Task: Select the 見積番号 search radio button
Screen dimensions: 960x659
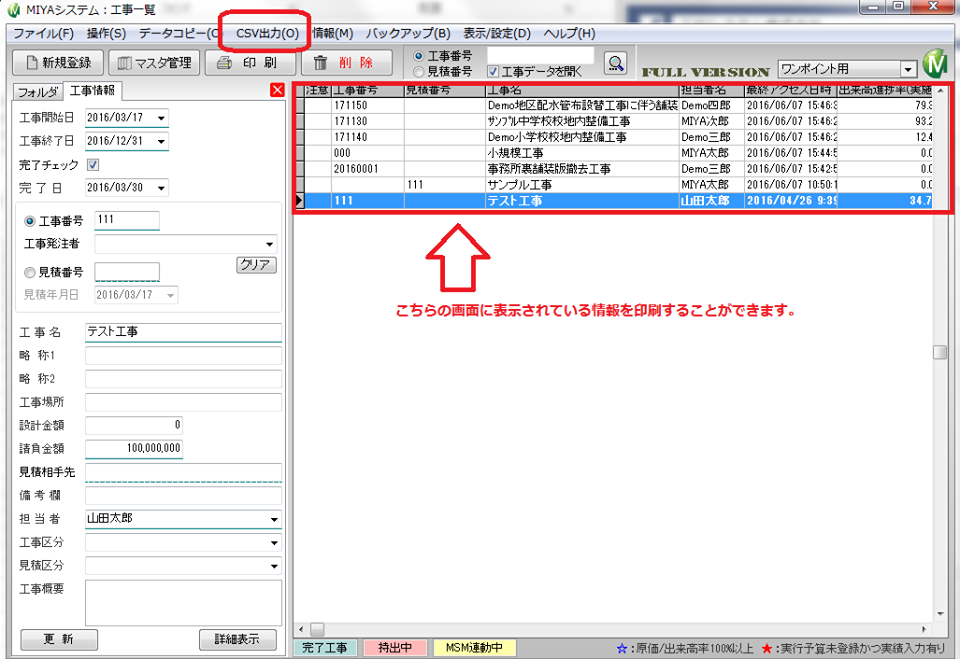Action: (419, 72)
